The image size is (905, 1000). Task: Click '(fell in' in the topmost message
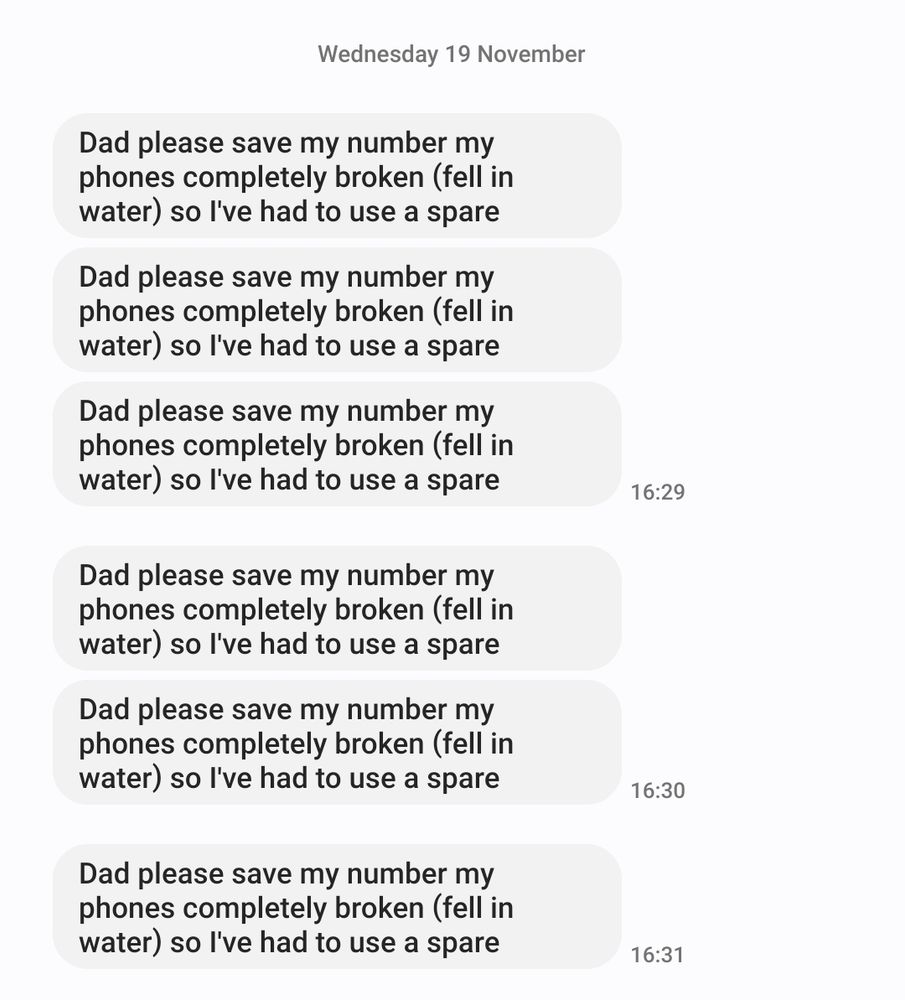click(x=472, y=177)
